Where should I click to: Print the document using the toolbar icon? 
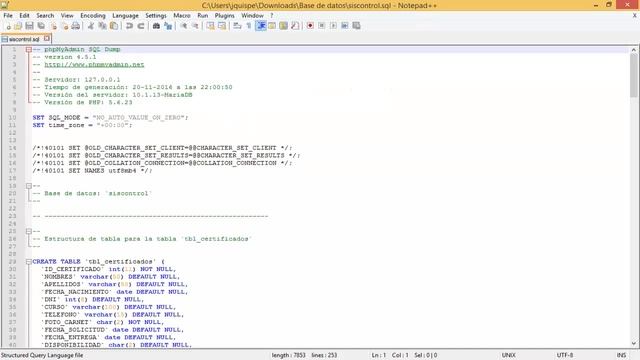coord(76,26)
